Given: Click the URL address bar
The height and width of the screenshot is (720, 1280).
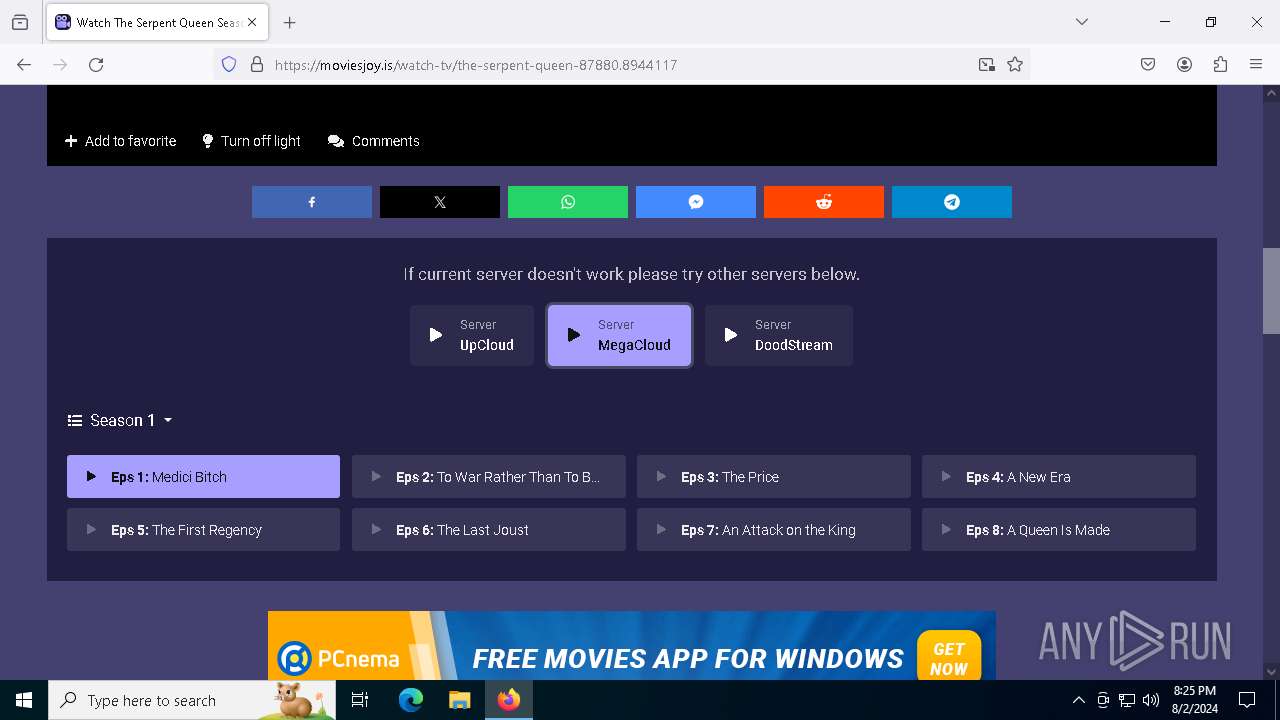Looking at the screenshot, I should [x=620, y=64].
